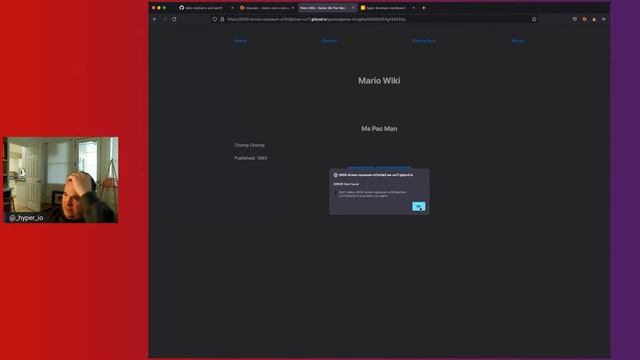This screenshot has width=640, height=360.
Task: Reload the page with the refresh icon
Action: (x=174, y=19)
